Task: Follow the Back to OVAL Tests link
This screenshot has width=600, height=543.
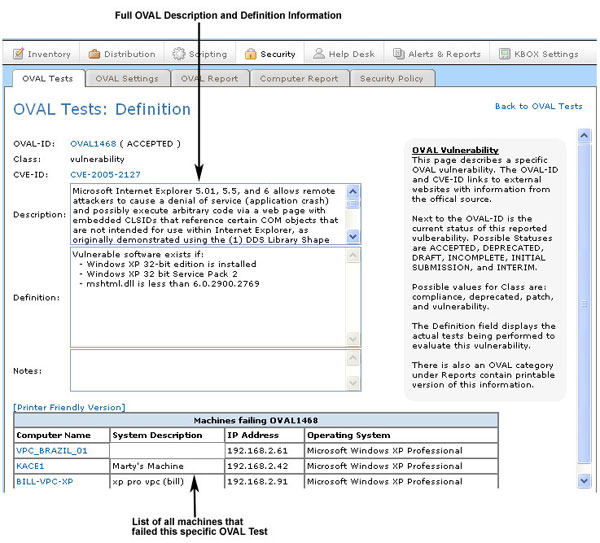Action: click(x=538, y=106)
